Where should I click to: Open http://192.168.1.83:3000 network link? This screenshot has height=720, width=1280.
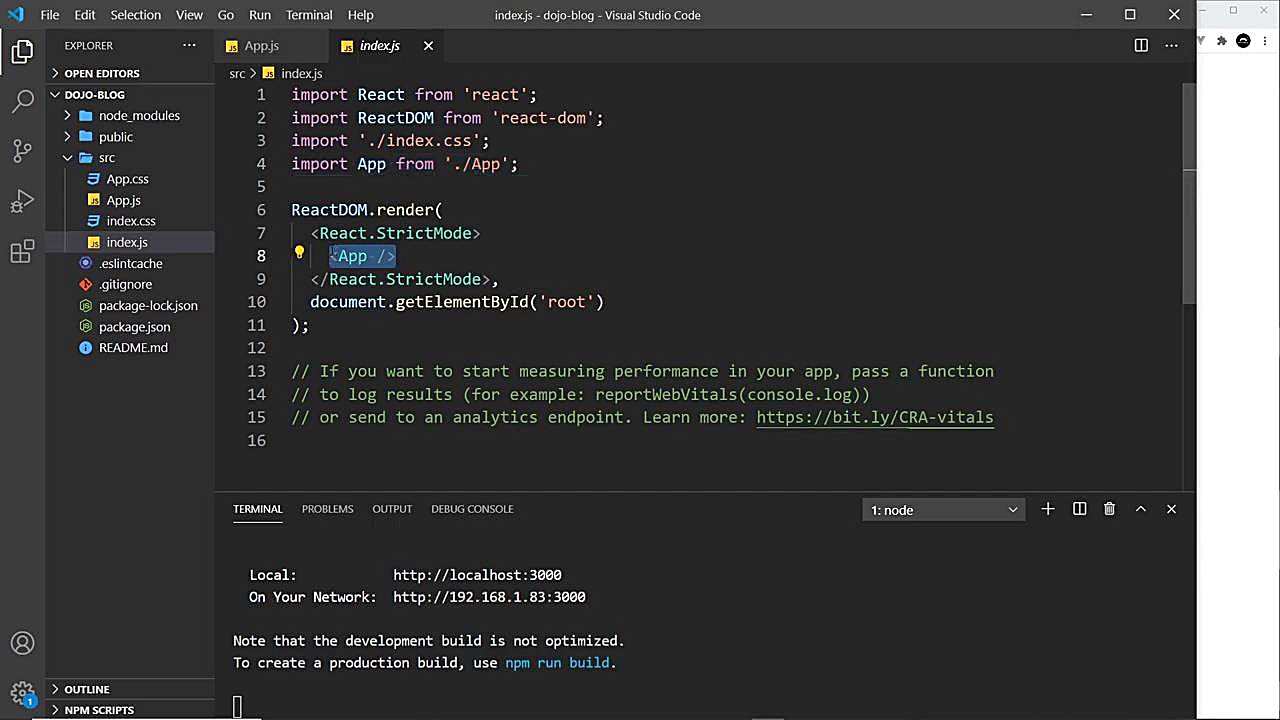tap(489, 597)
